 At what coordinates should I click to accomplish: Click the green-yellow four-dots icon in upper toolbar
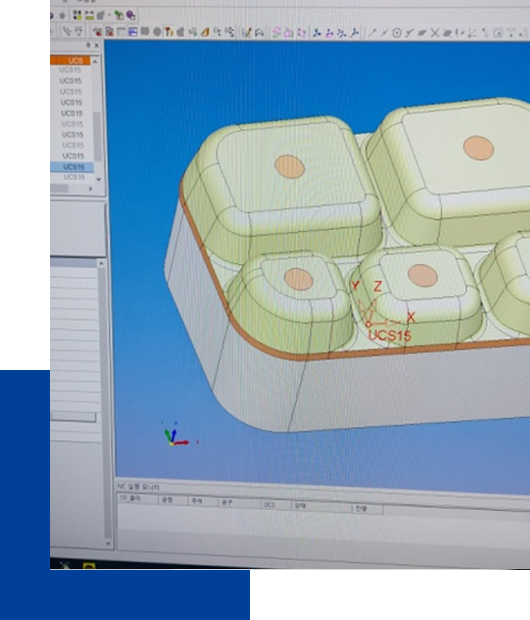click(78, 15)
